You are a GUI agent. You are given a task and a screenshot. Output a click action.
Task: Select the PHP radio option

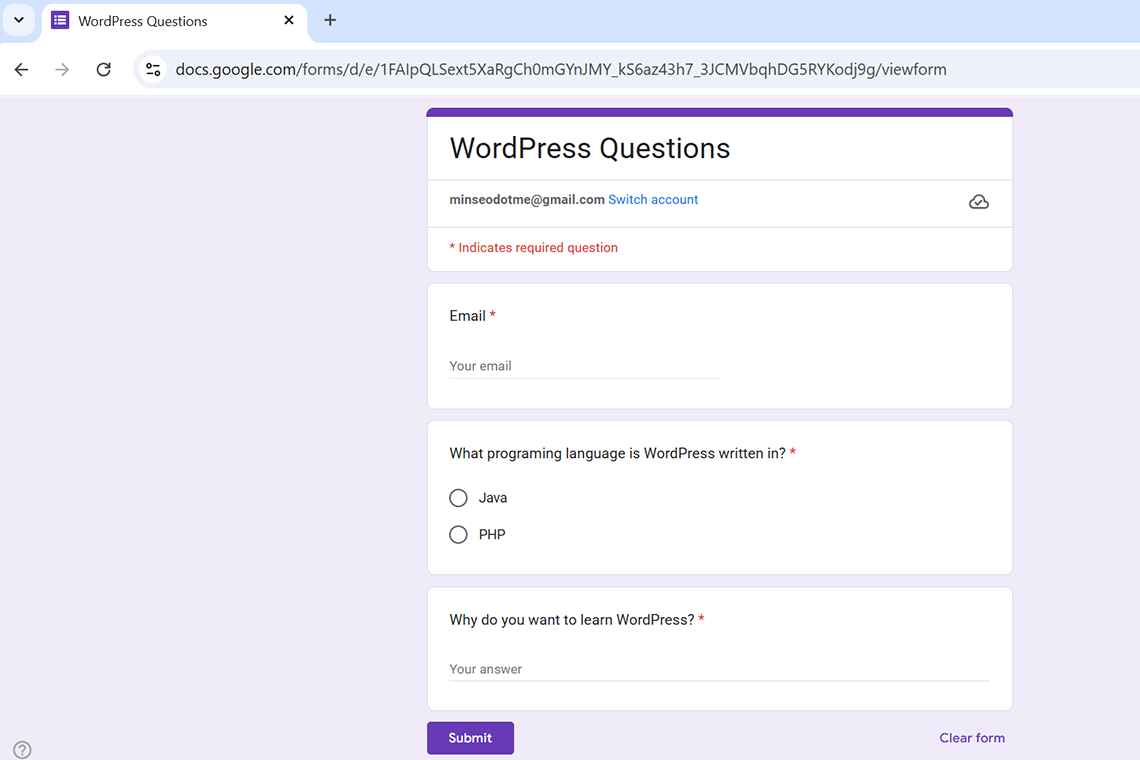tap(458, 535)
